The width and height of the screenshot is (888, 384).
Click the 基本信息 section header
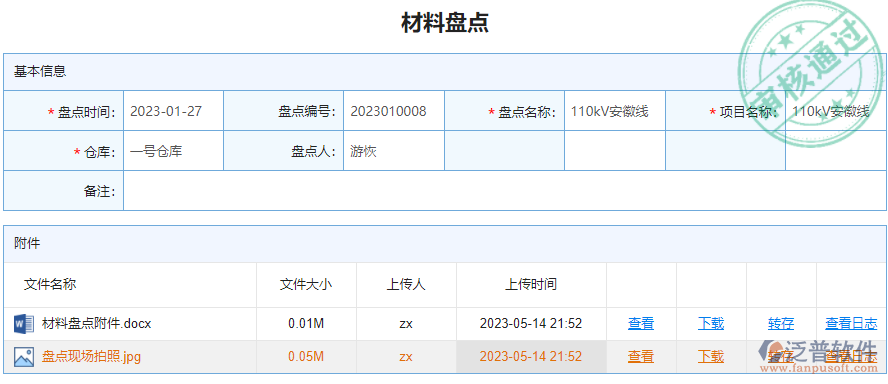pyautogui.click(x=444, y=72)
